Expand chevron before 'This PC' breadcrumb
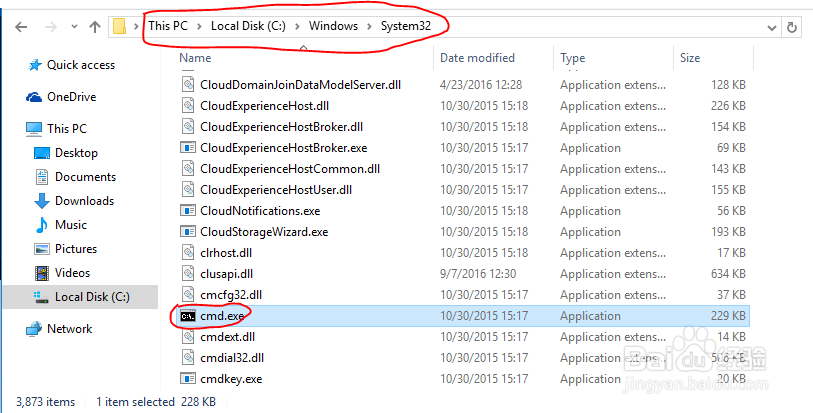 [x=137, y=26]
